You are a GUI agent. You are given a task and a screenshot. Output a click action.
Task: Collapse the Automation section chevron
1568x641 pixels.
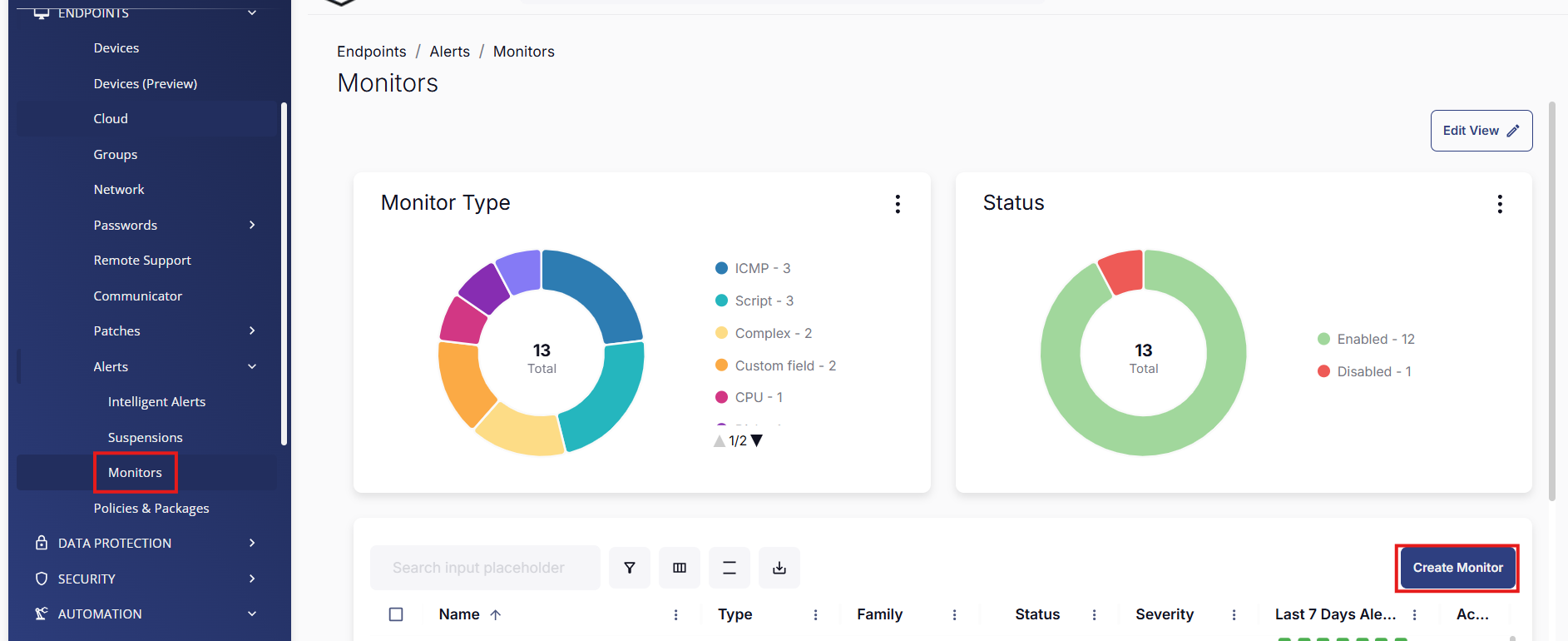[252, 614]
